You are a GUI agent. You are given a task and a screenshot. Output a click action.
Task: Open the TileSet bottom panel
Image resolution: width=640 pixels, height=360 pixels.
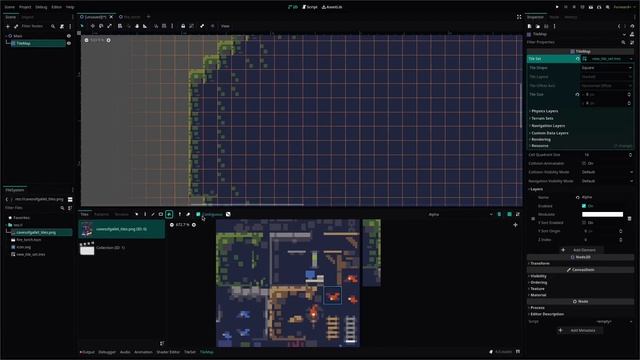tap(190, 352)
